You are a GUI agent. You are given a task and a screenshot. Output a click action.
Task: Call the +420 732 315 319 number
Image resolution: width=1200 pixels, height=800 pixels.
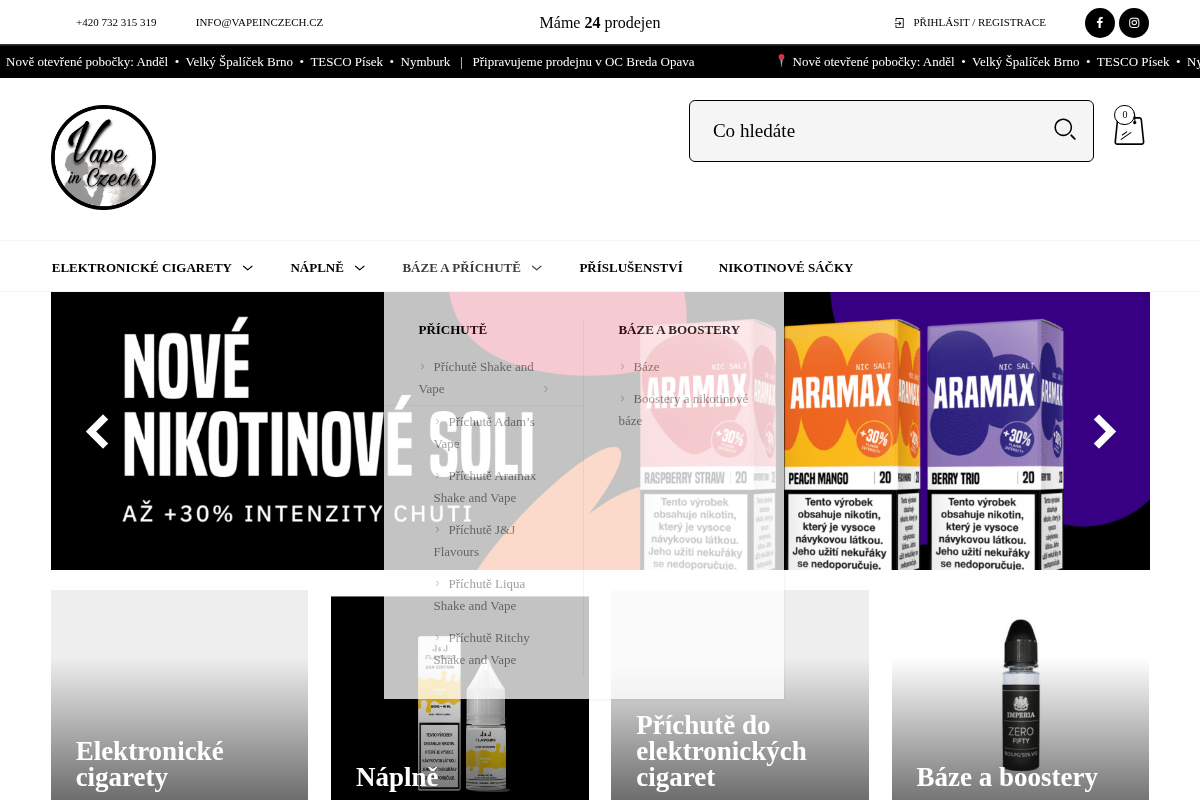(116, 23)
